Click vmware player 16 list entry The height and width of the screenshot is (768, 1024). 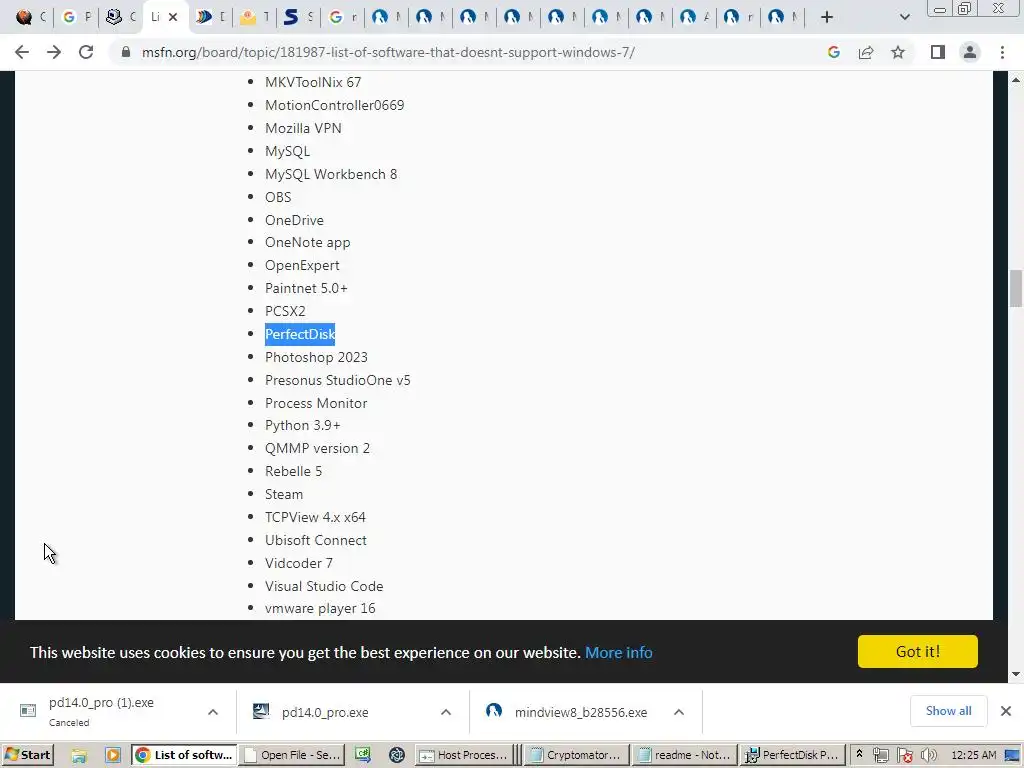(320, 609)
